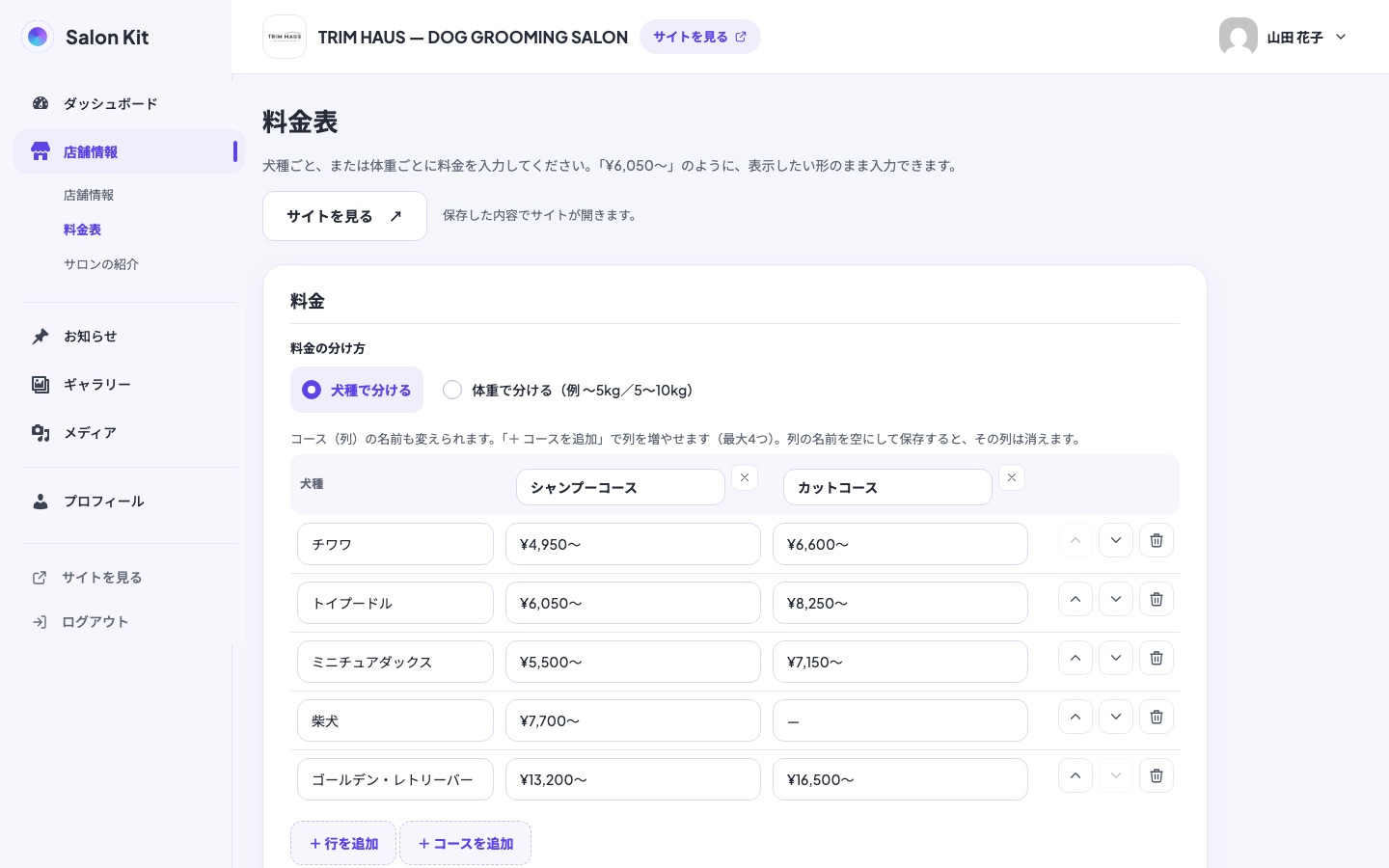The image size is (1389, 868).
Task: Edit the カットコース column name field
Action: point(887,487)
